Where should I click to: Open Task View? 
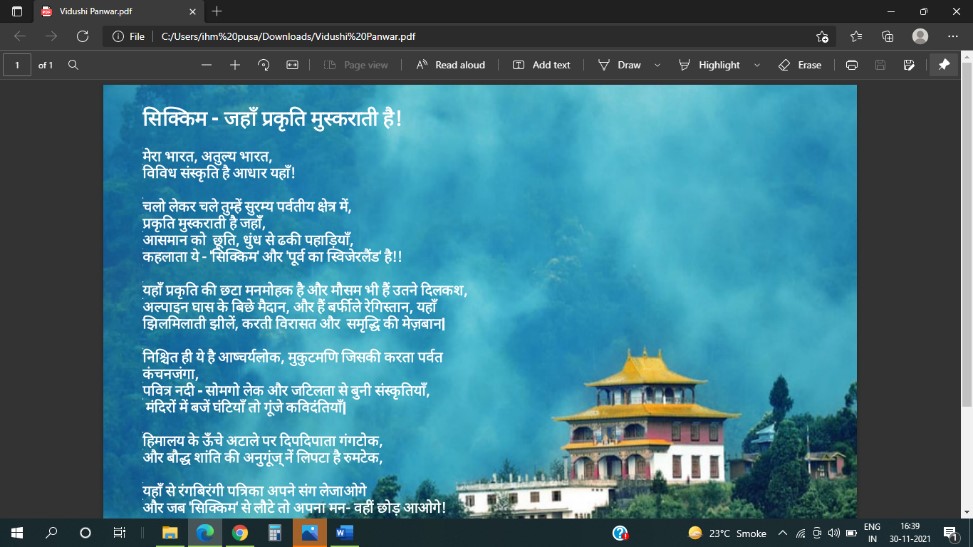(119, 533)
